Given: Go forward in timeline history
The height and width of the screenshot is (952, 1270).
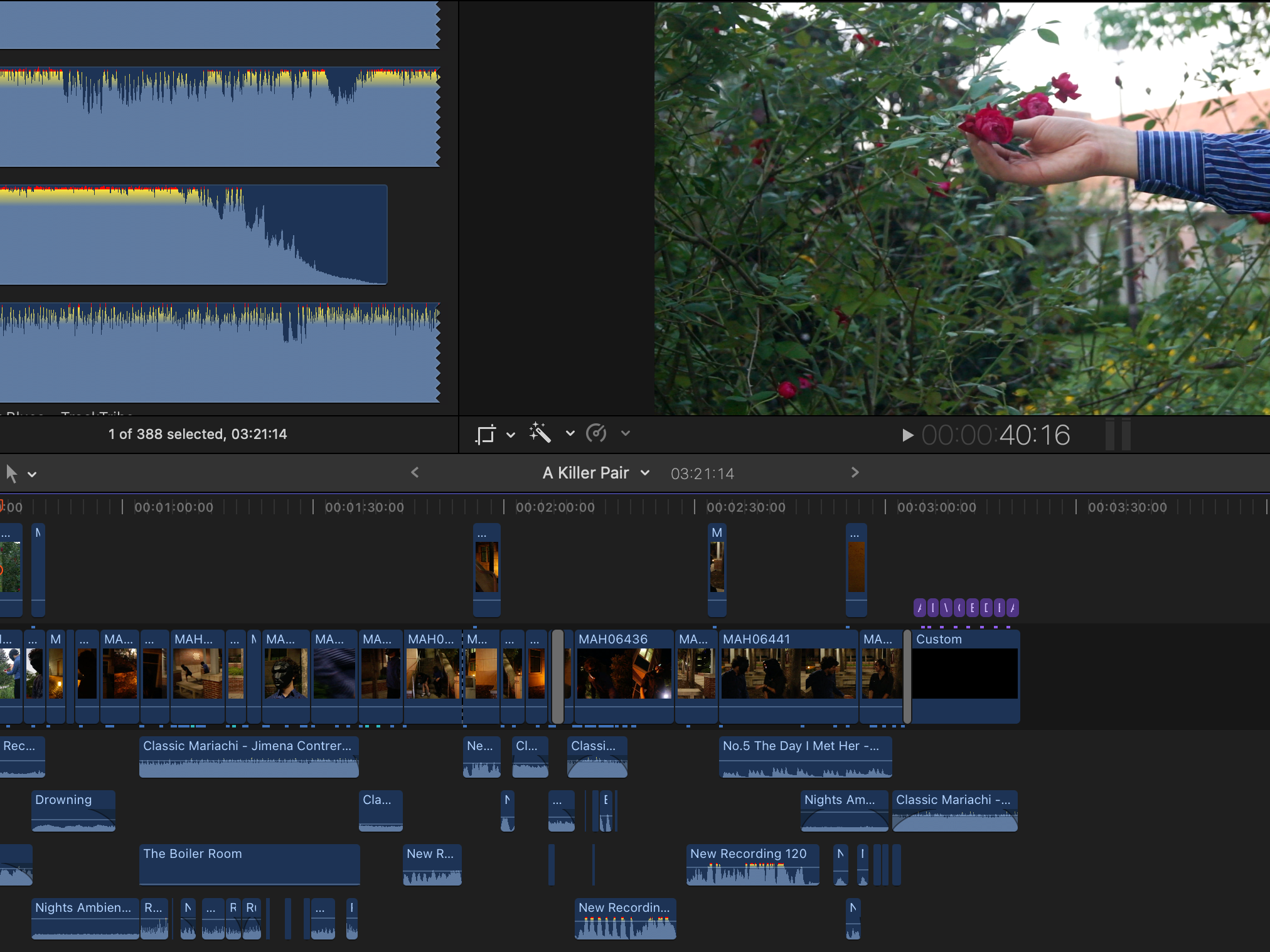Looking at the screenshot, I should pos(855,473).
